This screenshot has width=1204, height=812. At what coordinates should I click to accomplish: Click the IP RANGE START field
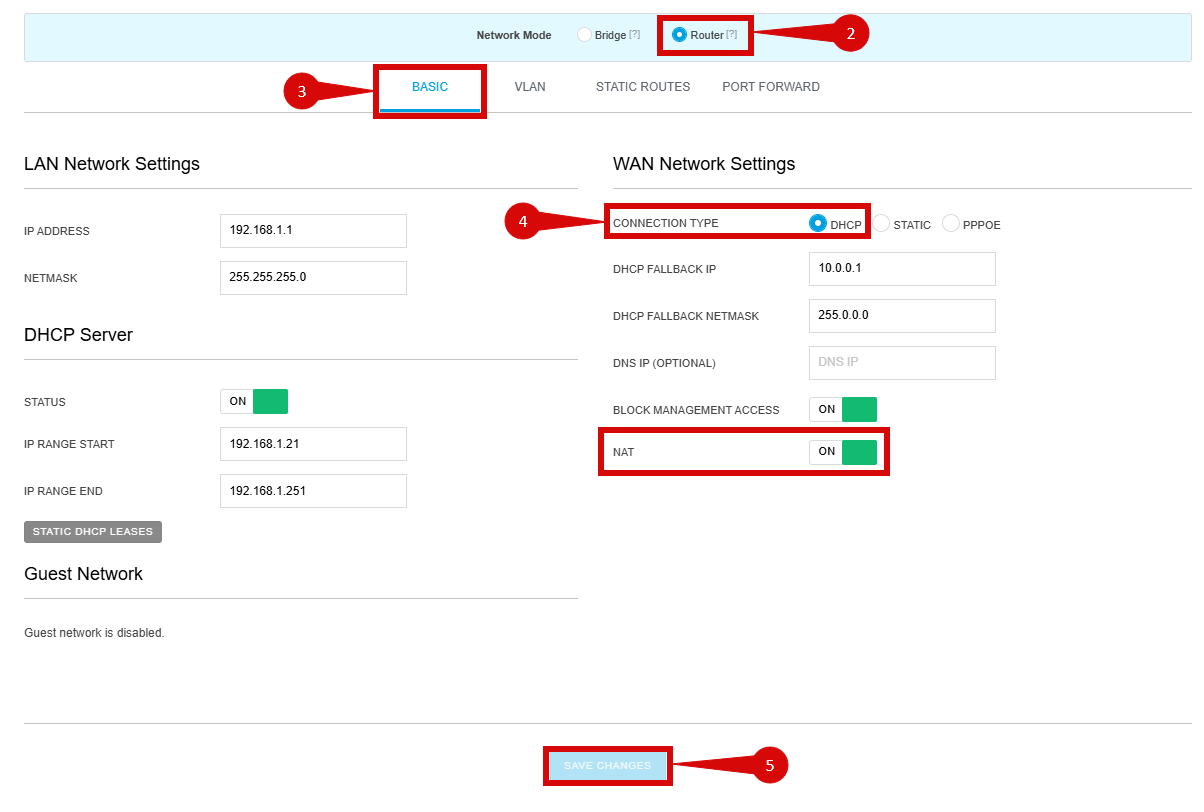coord(313,444)
